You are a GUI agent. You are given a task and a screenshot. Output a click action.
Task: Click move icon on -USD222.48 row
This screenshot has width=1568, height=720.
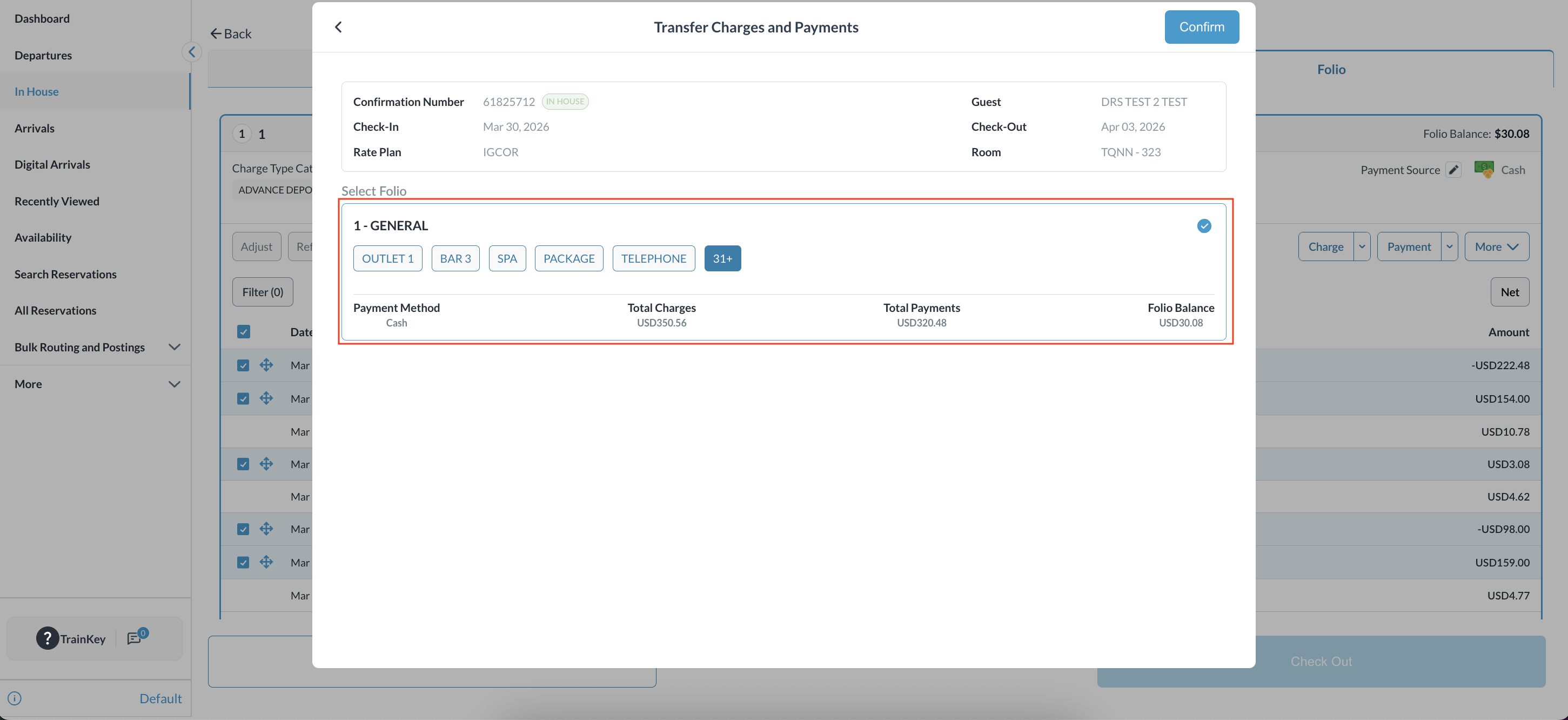266,365
